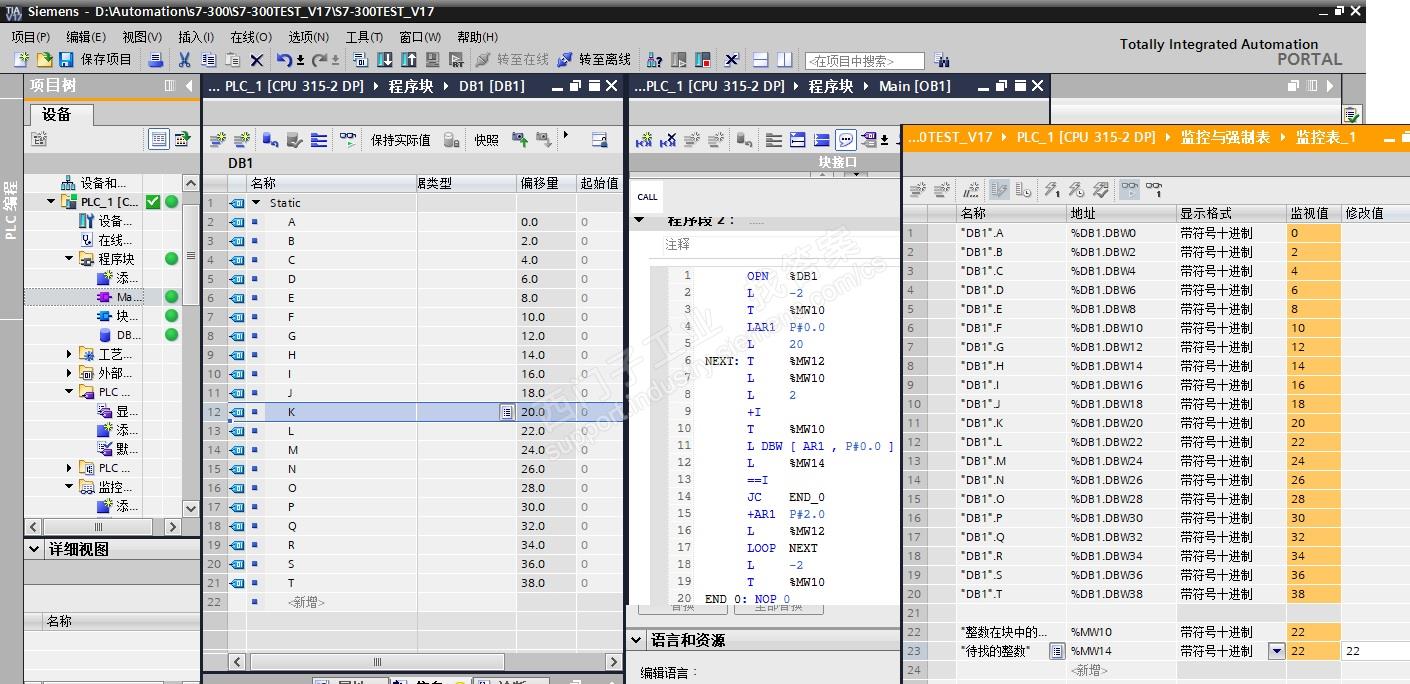The width and height of the screenshot is (1410, 684).
Task: Click the Download to device icon
Action: (x=385, y=60)
